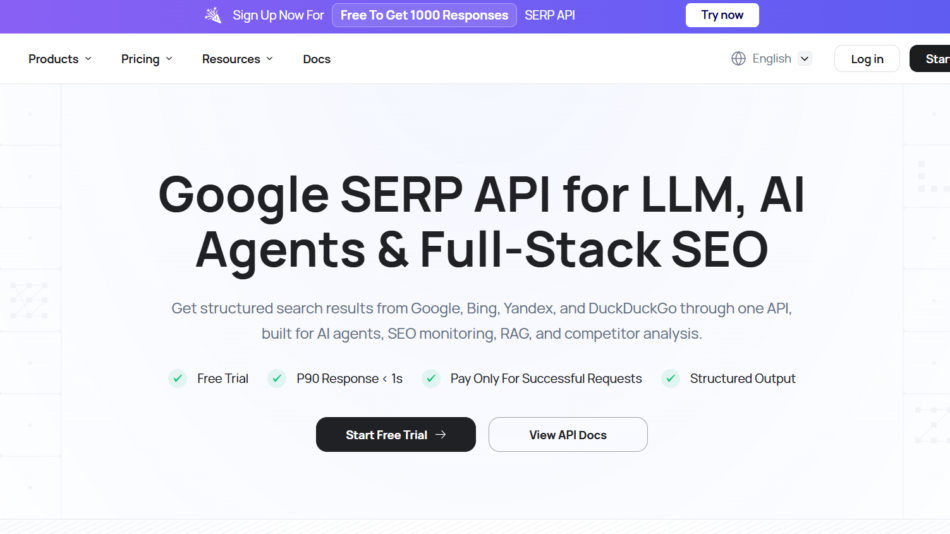Viewport: 950px width, 534px height.
Task: Go to the Docs page
Action: 317,59
